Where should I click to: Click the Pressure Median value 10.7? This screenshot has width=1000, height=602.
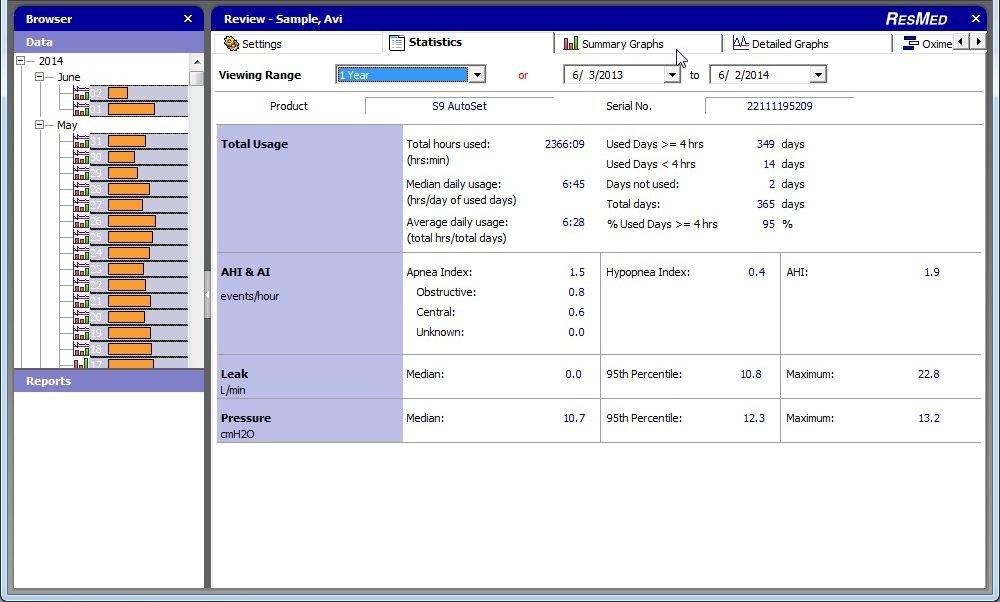point(574,418)
